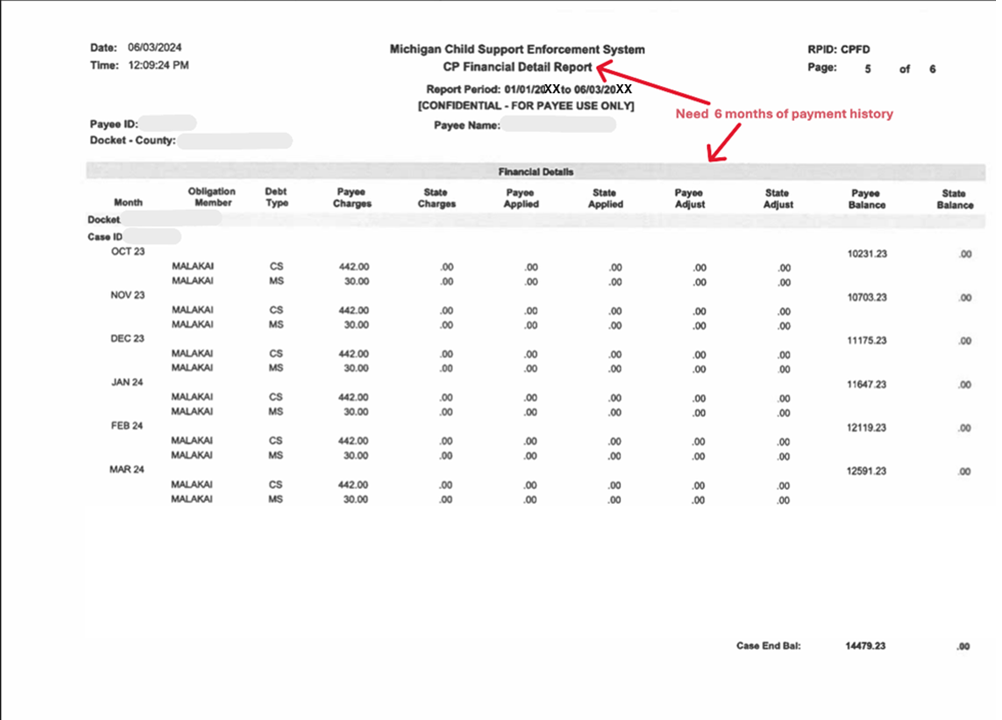Click the "Payee Name:" label
This screenshot has height=720, width=1002.
point(467,125)
